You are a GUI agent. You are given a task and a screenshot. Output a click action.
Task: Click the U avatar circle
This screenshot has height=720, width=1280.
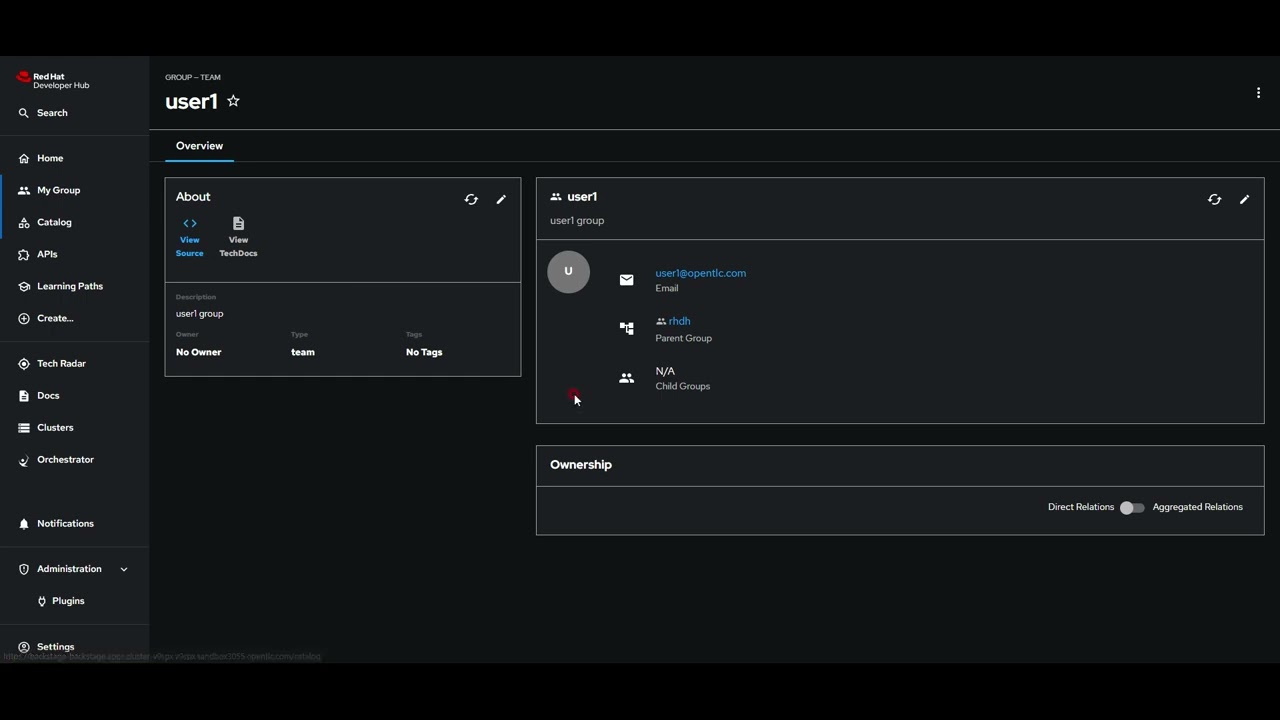(x=568, y=272)
